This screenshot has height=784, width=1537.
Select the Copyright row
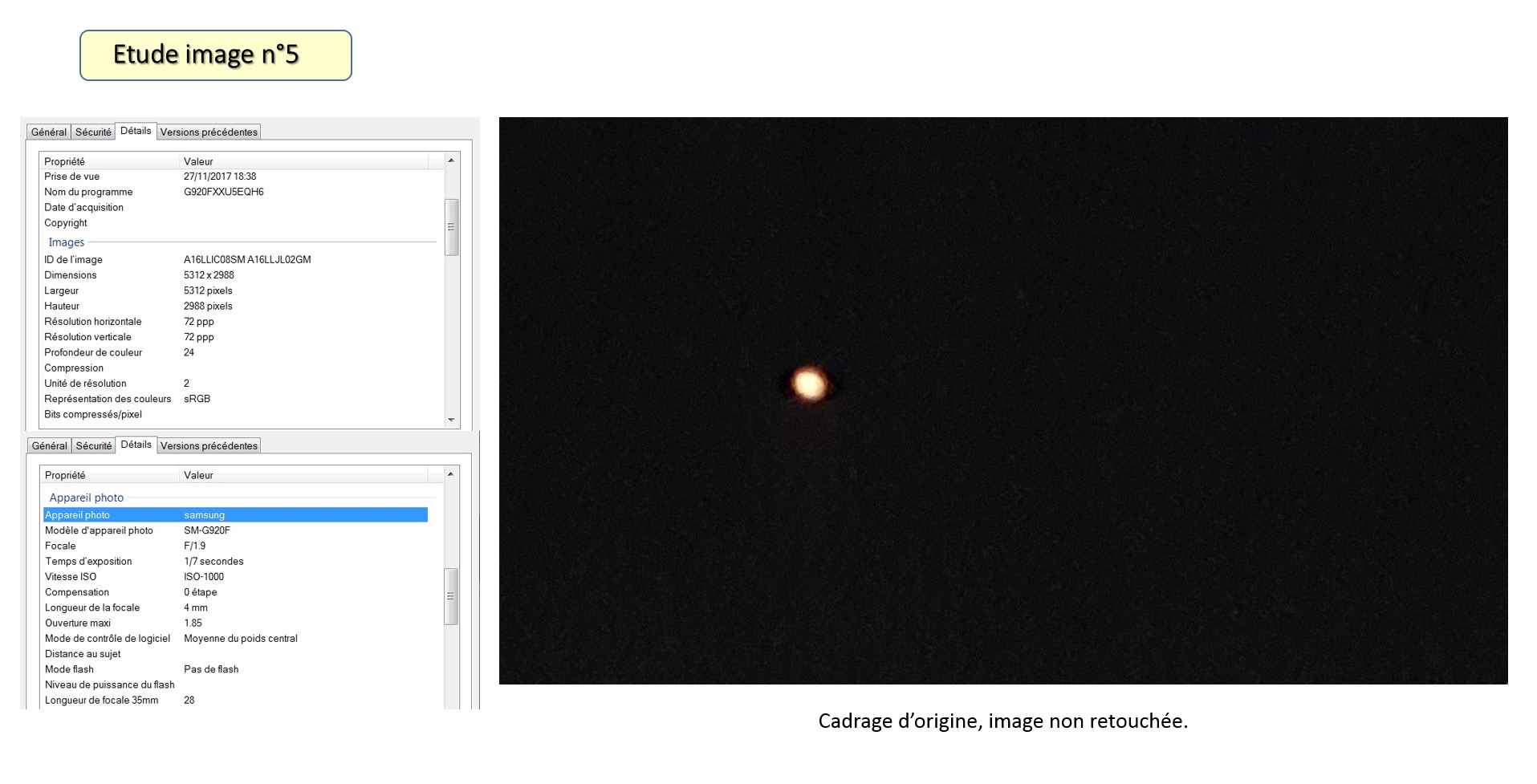235,223
